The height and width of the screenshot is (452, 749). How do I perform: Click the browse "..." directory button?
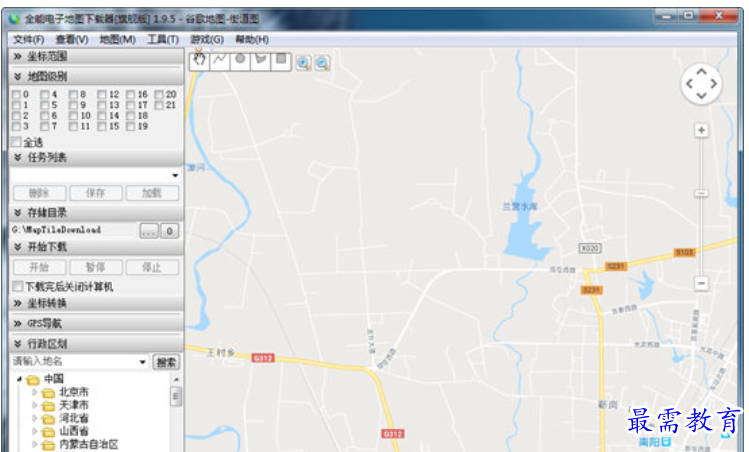pyautogui.click(x=149, y=231)
